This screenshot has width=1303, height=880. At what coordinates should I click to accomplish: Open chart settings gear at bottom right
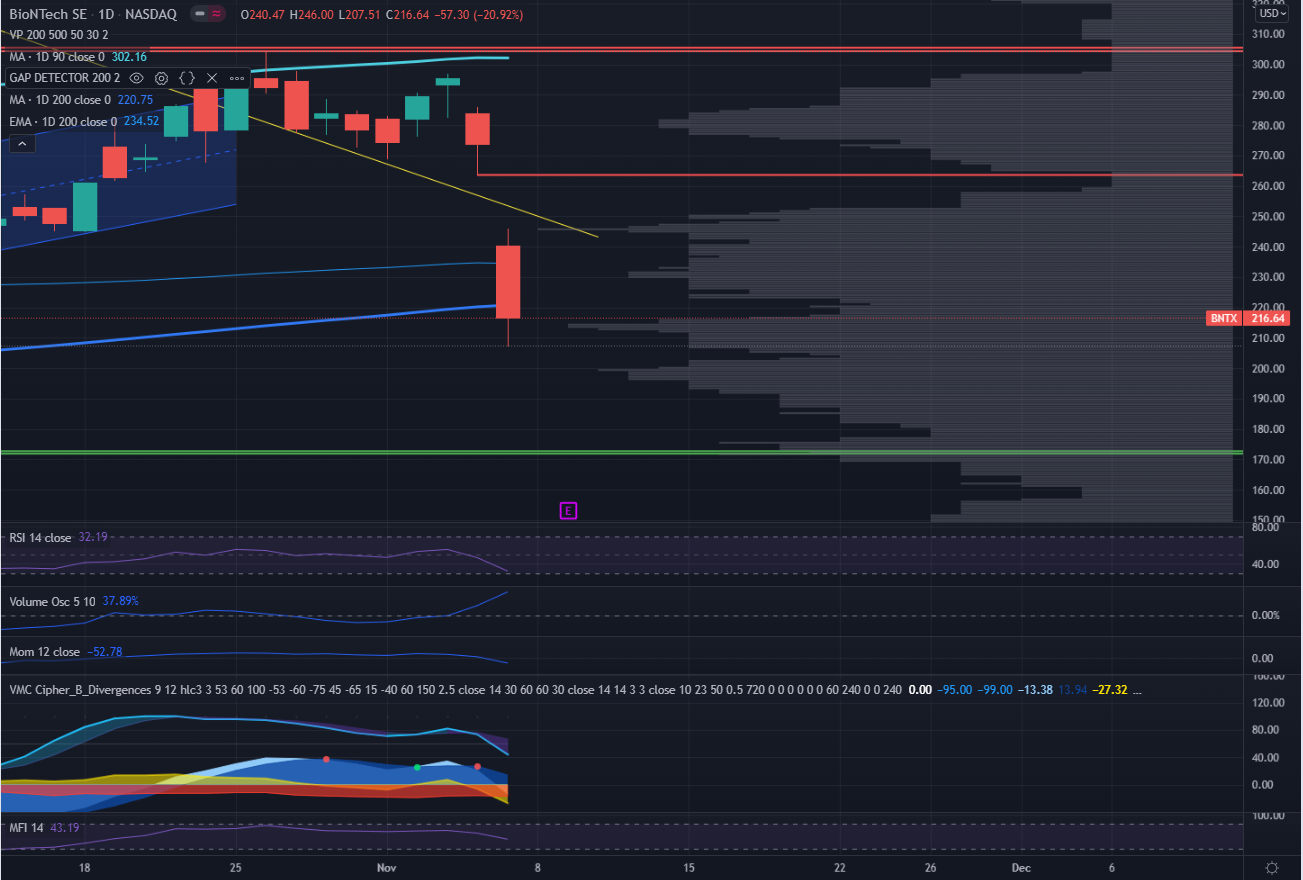coord(1271,866)
